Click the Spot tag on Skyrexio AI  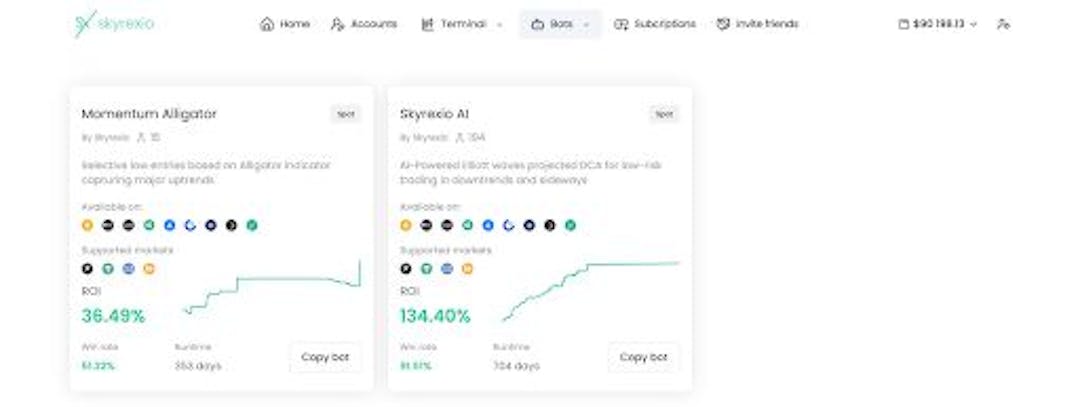click(663, 114)
